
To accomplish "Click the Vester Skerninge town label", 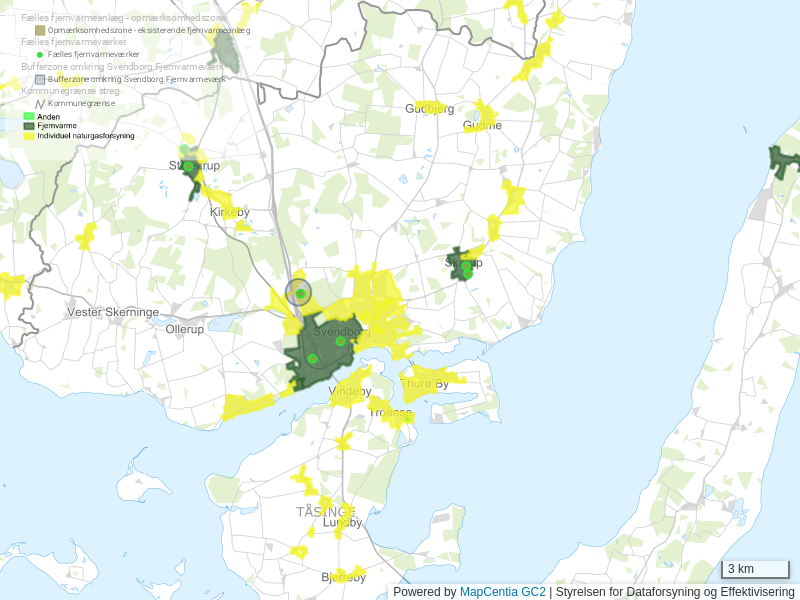I will click(x=112, y=312).
